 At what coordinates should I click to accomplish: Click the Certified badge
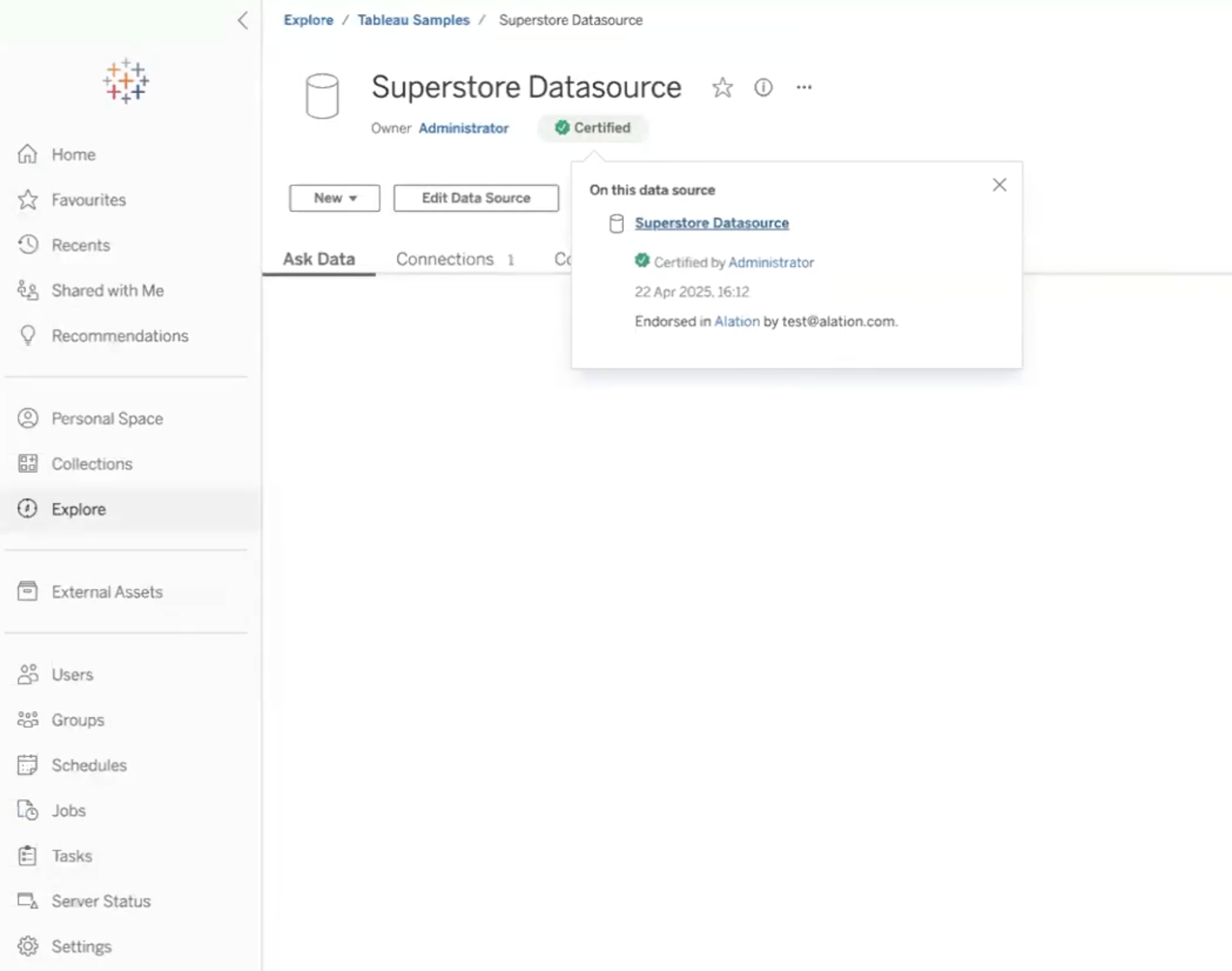[x=593, y=127]
